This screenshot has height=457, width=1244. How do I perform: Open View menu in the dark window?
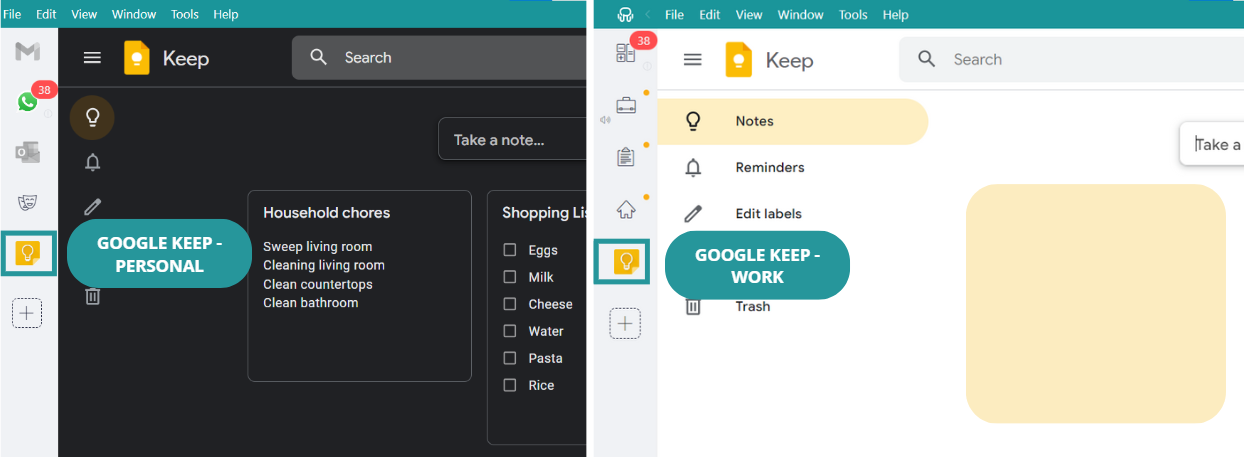[84, 14]
